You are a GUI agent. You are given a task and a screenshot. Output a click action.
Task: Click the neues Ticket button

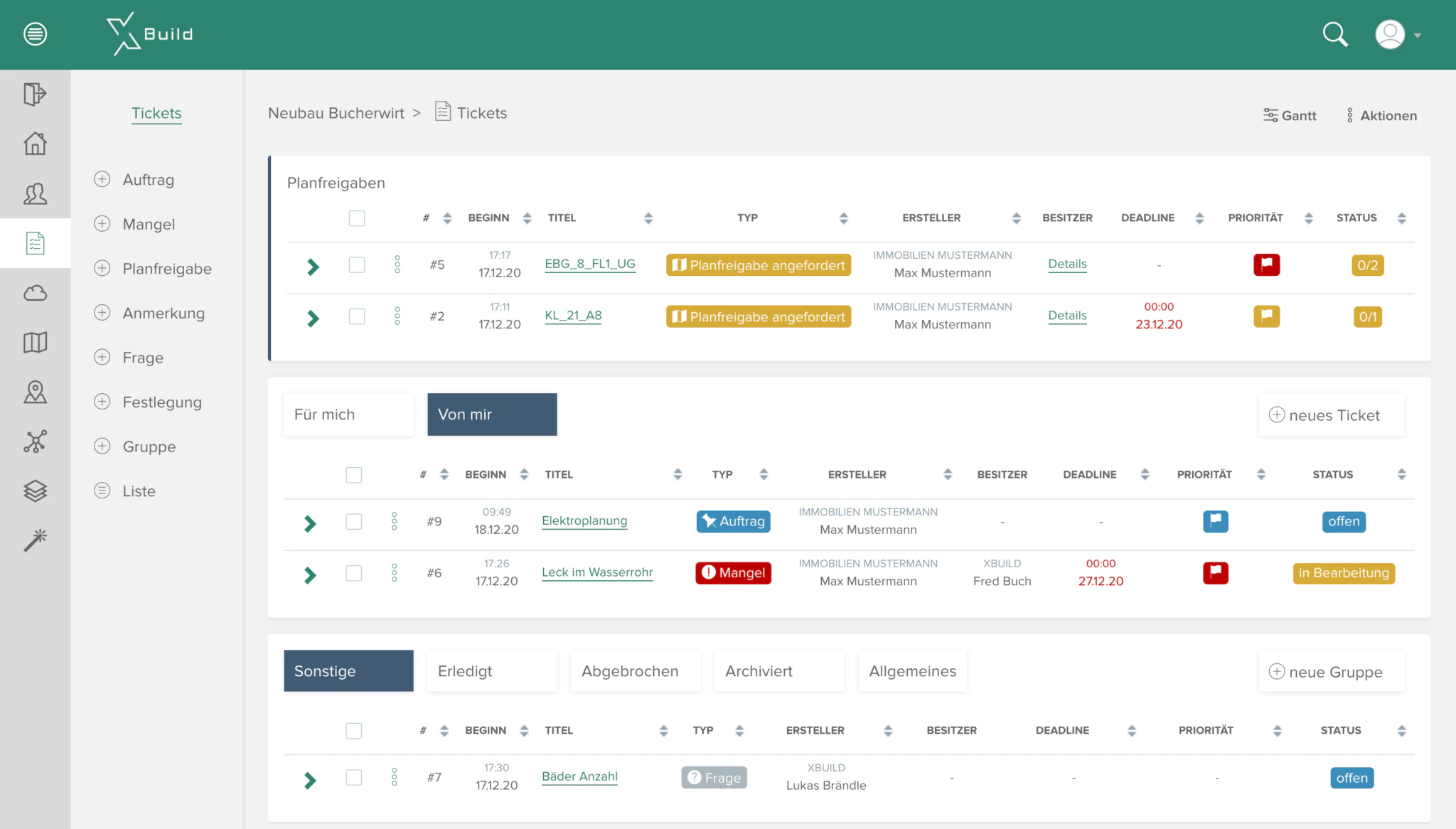(x=1331, y=414)
